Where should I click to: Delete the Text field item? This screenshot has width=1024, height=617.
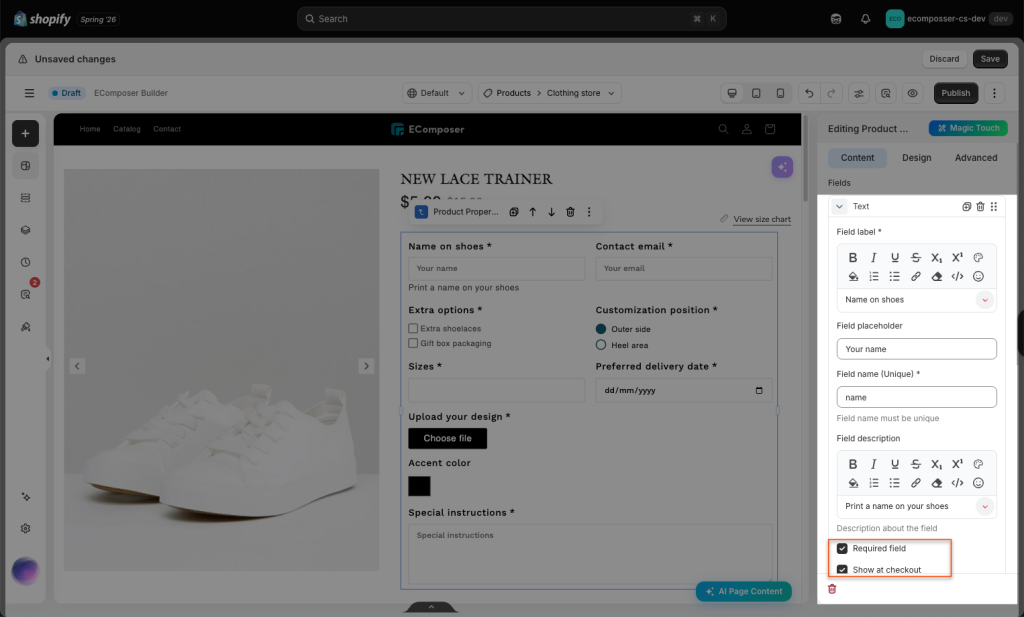[980, 206]
